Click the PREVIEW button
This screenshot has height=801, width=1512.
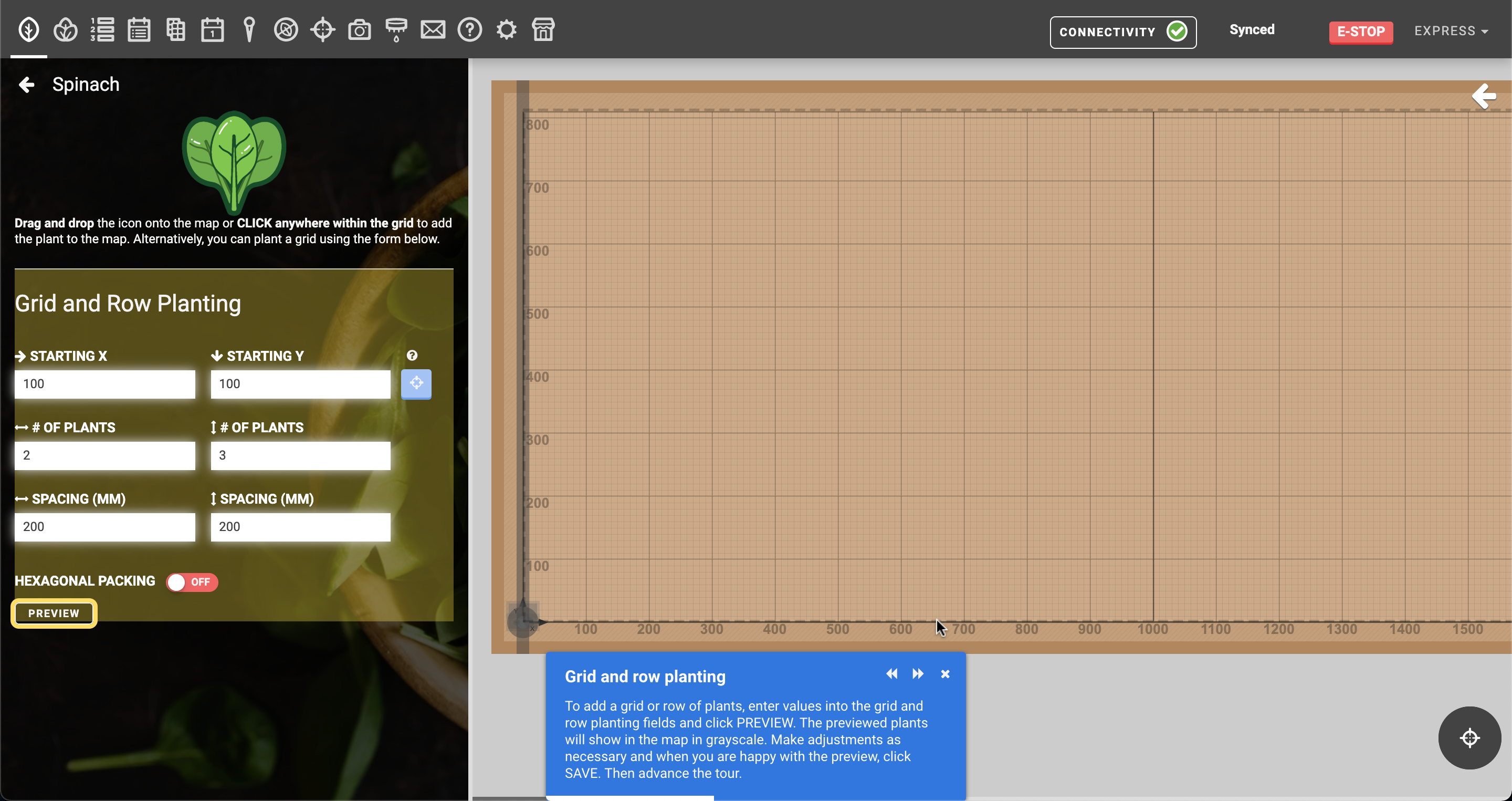click(x=54, y=613)
